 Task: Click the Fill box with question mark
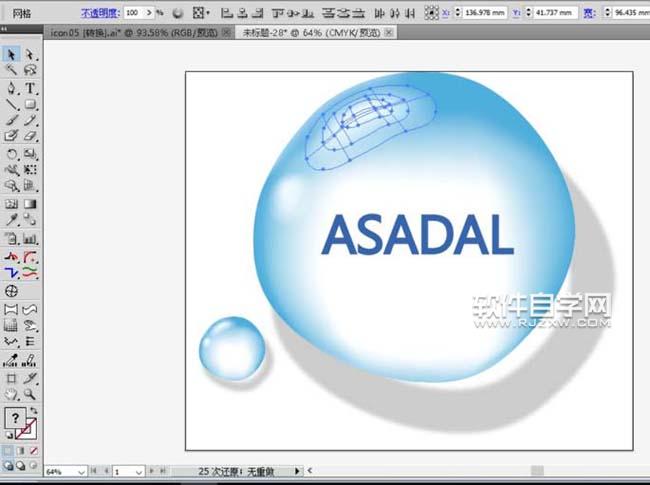point(15,418)
